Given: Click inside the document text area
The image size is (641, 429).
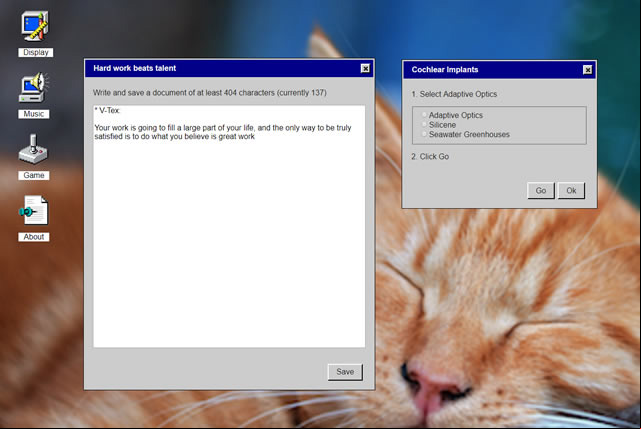Looking at the screenshot, I should 229,226.
